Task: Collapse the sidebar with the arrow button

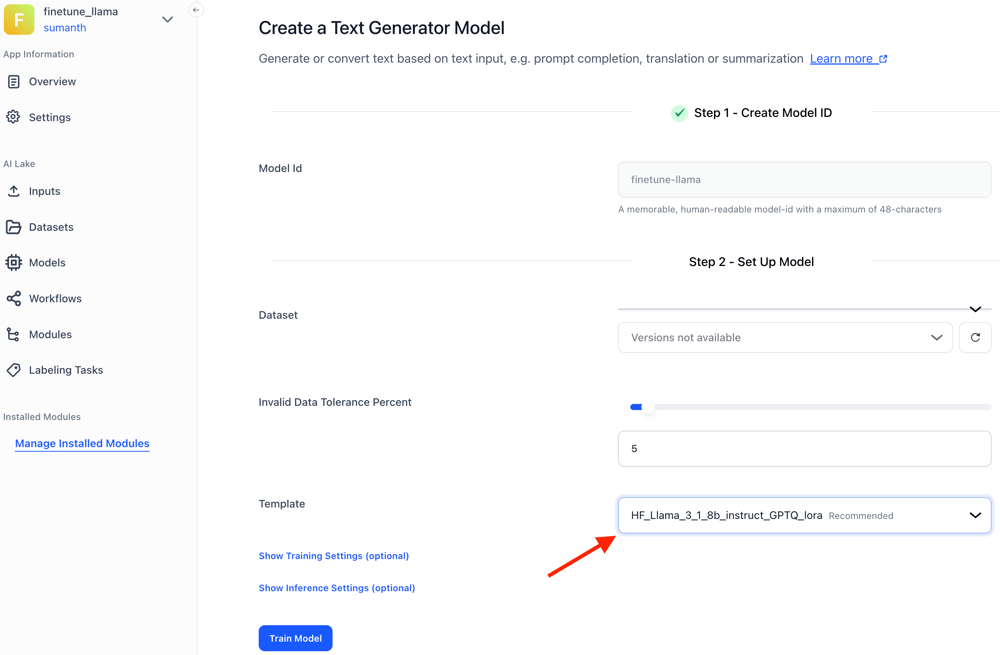Action: [x=196, y=10]
